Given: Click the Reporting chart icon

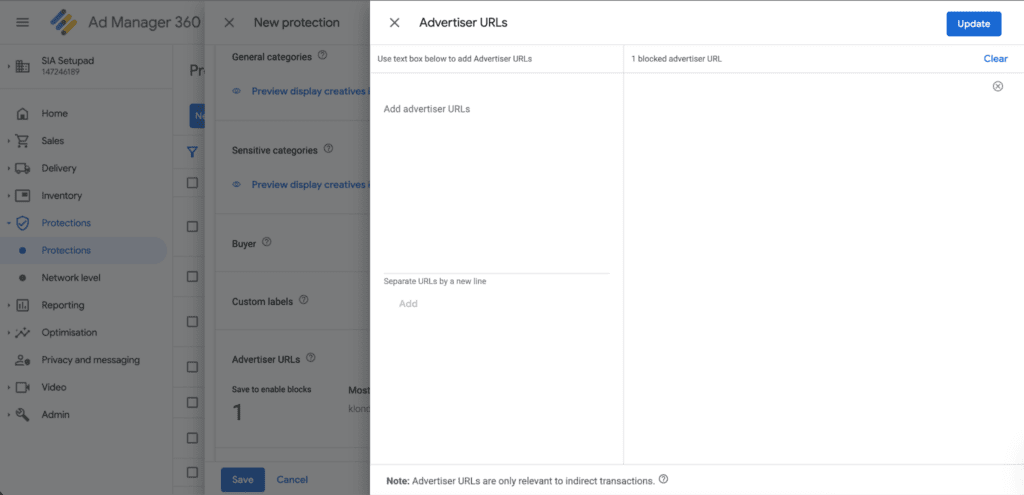Looking at the screenshot, I should [x=23, y=305].
